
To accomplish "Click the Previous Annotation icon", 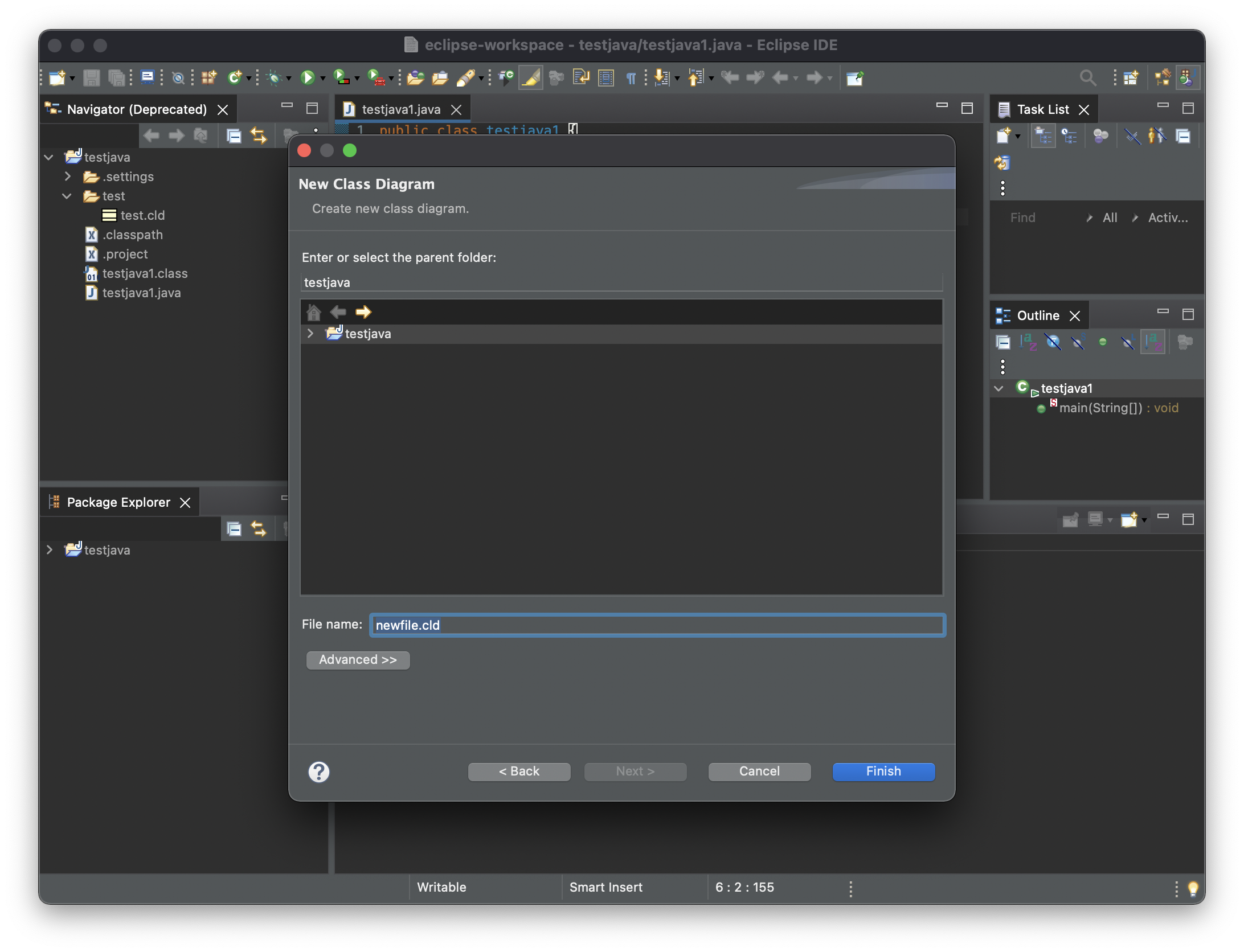I will tap(695, 77).
